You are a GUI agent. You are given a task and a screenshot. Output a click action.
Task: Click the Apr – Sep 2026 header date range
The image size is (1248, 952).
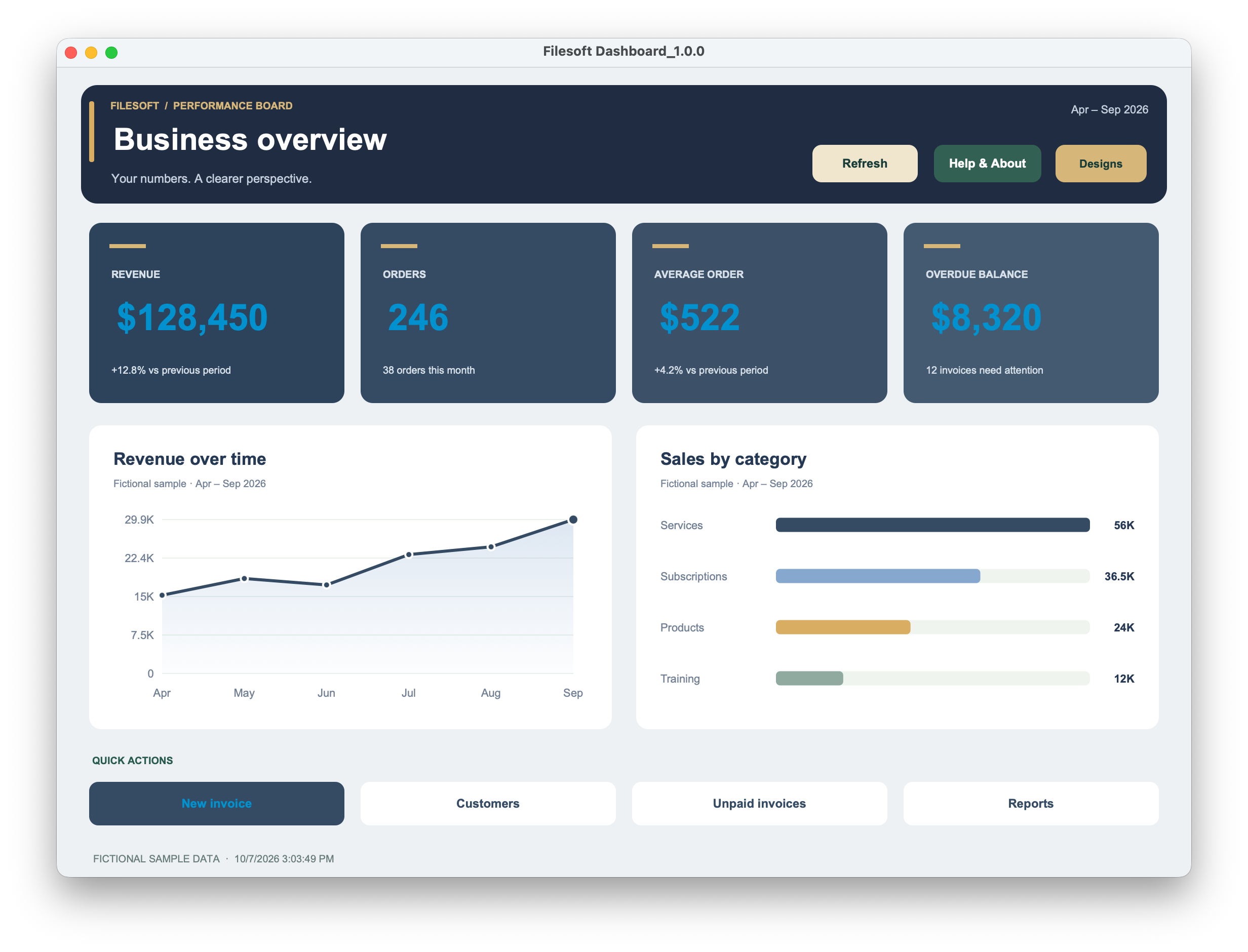(x=1109, y=109)
